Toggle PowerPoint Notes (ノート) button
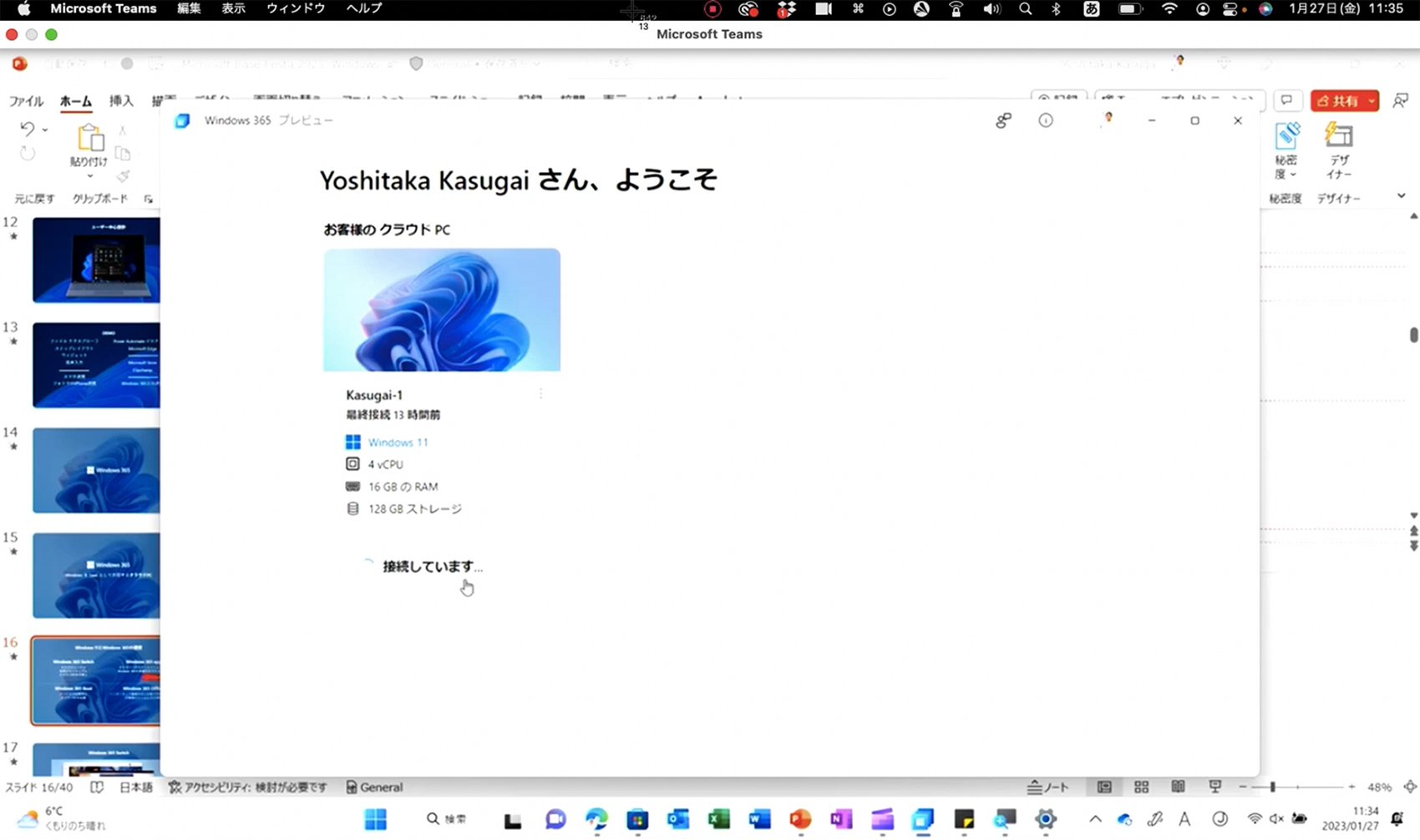 click(x=1048, y=787)
